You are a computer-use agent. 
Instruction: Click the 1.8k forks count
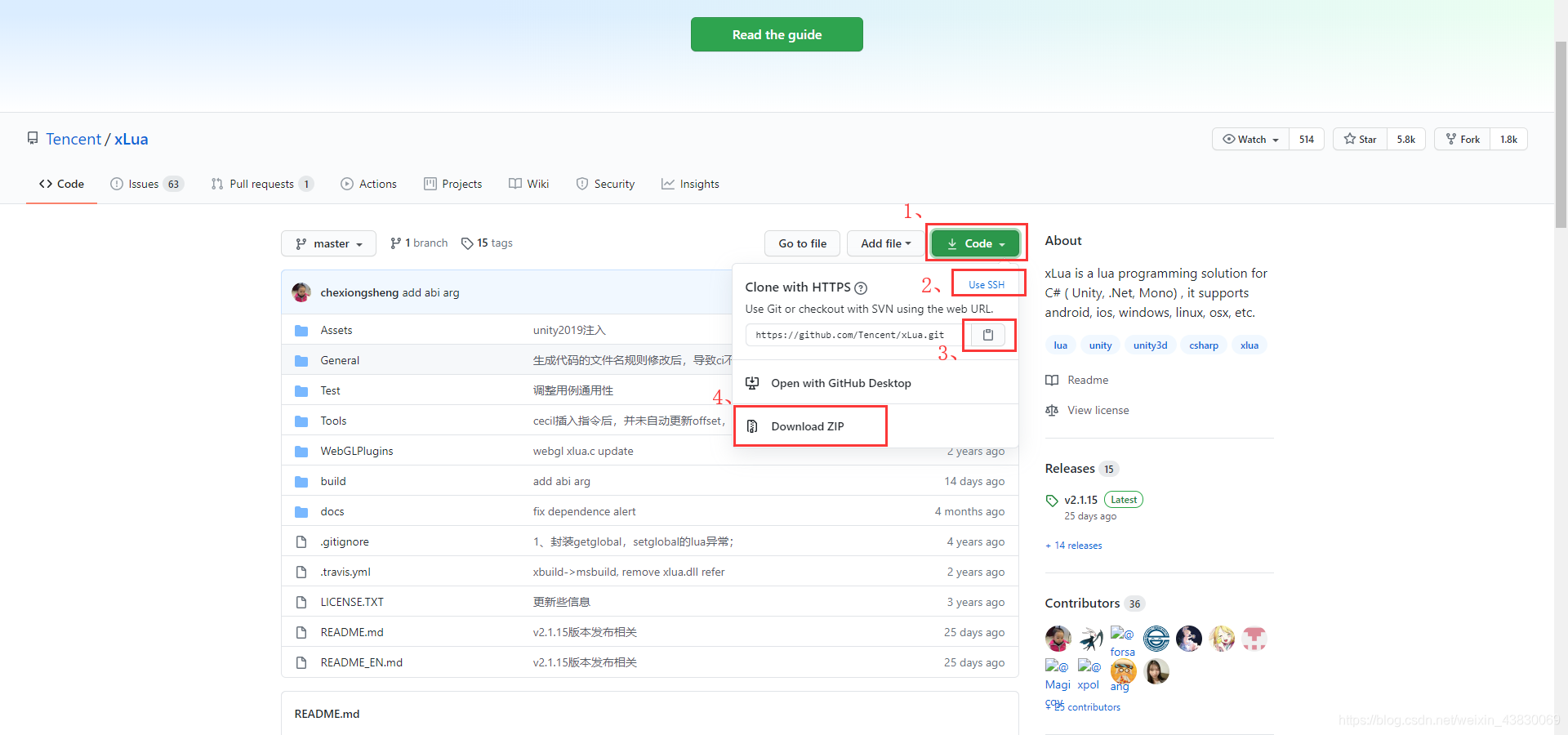point(1509,140)
